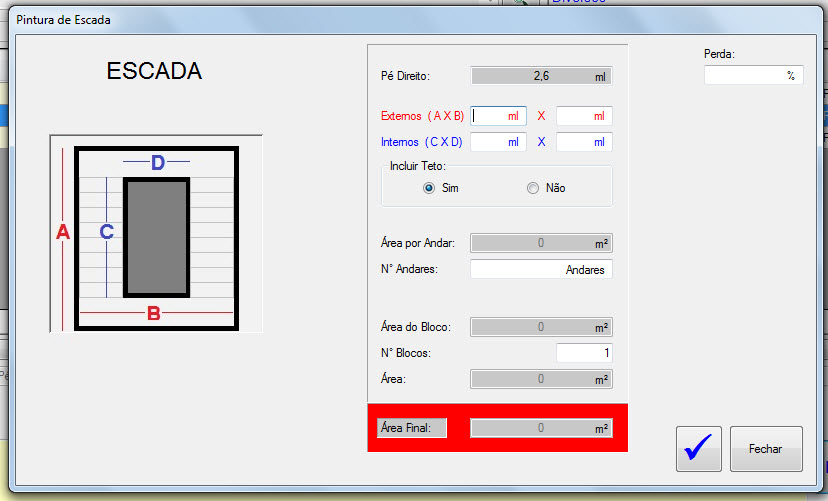Click the 'Internos (C X D)' label
Image resolution: width=828 pixels, height=501 pixels.
421,142
